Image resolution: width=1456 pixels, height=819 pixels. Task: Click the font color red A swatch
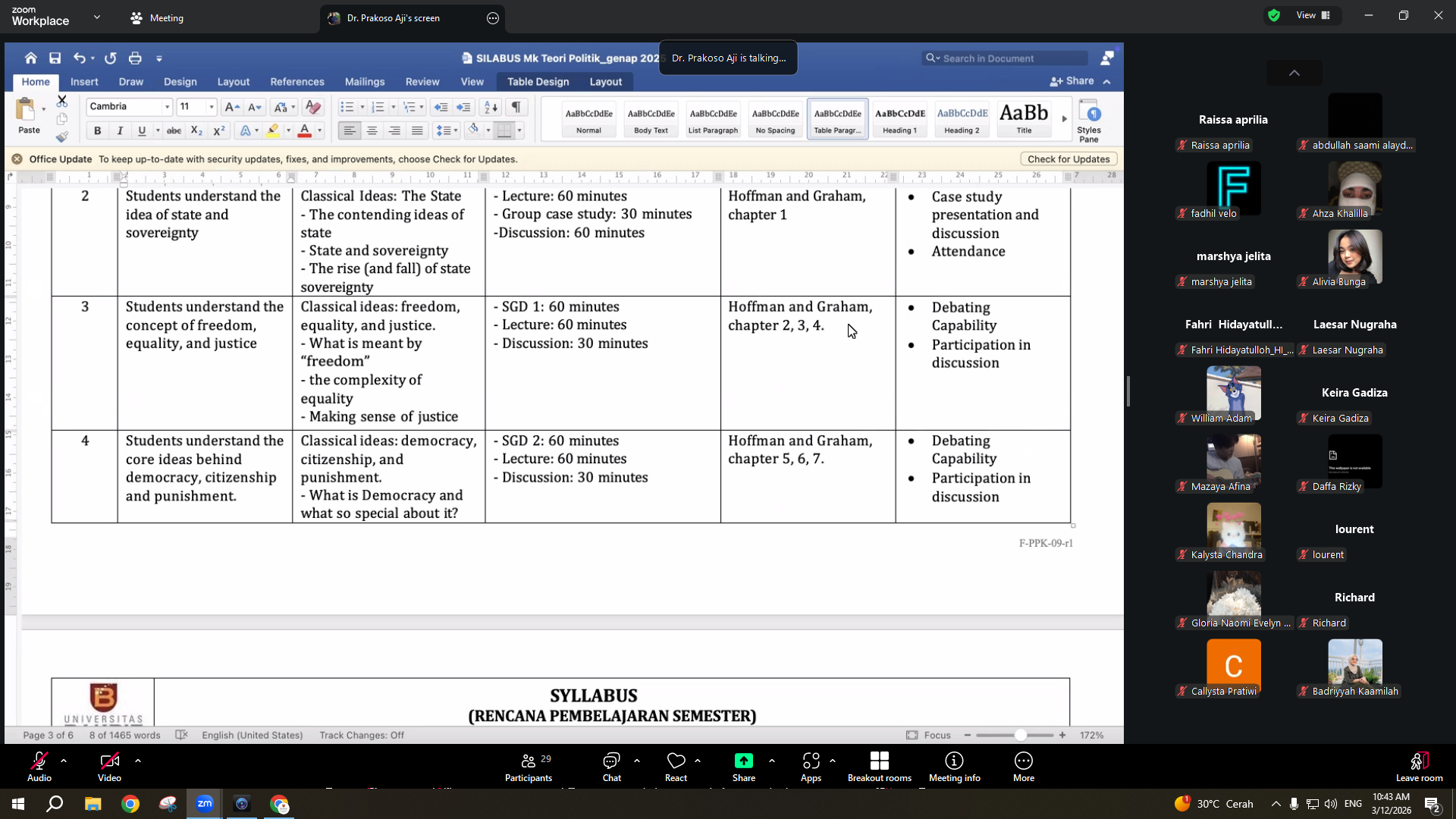click(x=304, y=130)
